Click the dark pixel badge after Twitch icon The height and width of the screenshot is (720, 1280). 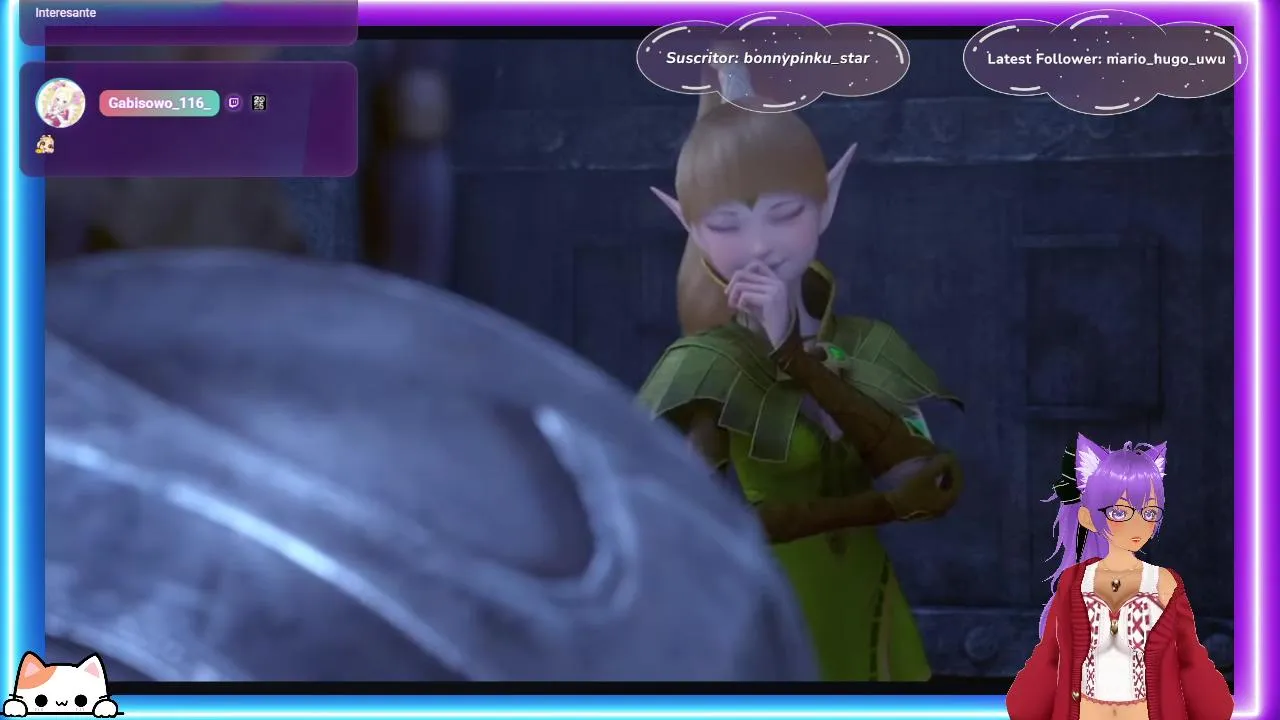pos(259,103)
